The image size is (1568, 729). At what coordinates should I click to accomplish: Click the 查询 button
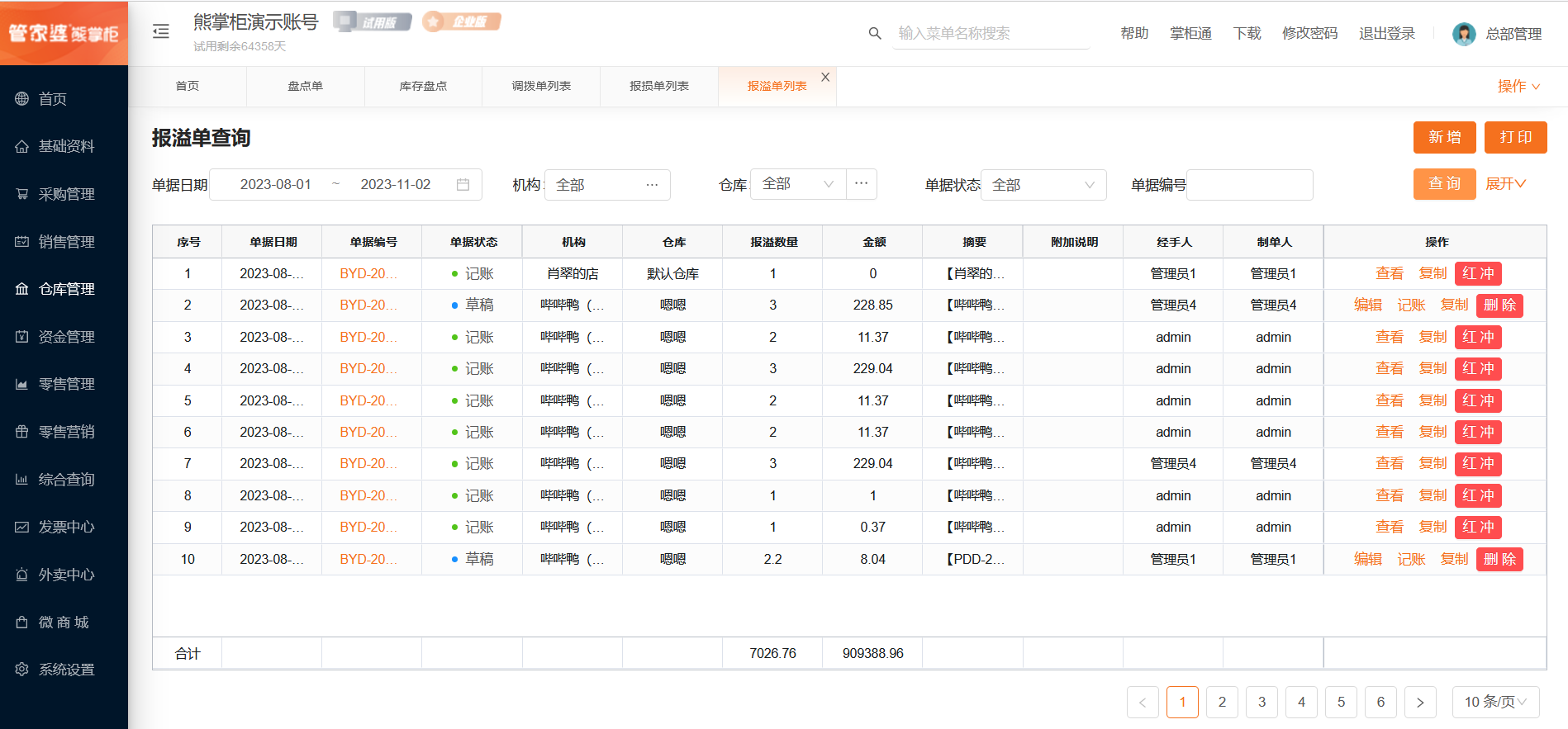pyautogui.click(x=1445, y=184)
